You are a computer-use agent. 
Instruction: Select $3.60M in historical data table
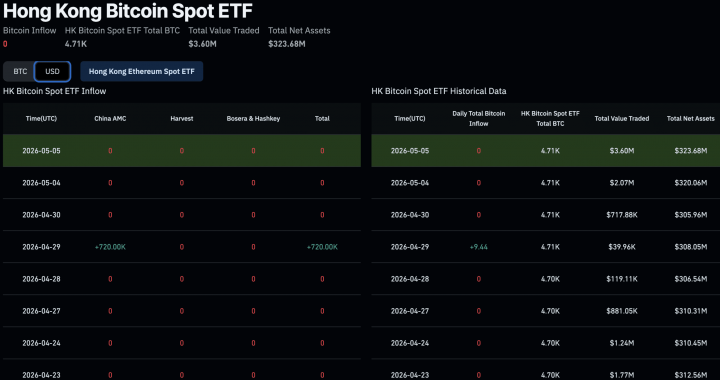point(622,151)
